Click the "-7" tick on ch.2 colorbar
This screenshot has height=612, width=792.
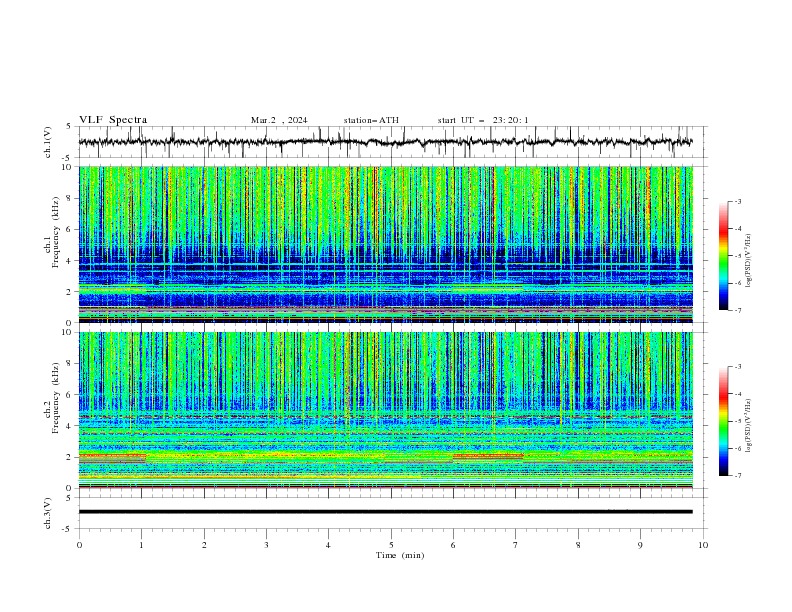point(738,475)
